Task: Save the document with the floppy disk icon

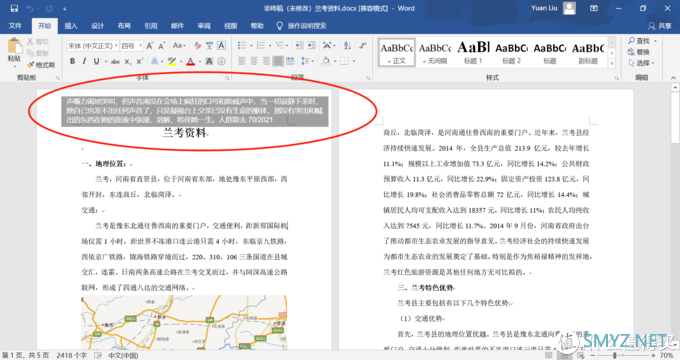Action: pyautogui.click(x=14, y=8)
